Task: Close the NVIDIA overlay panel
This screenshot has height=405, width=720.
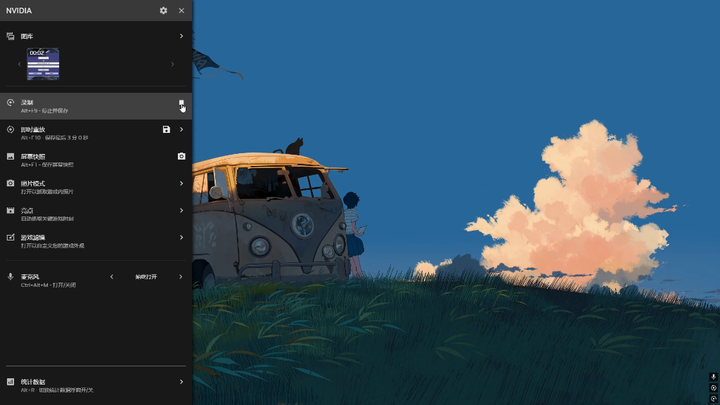Action: tap(181, 11)
